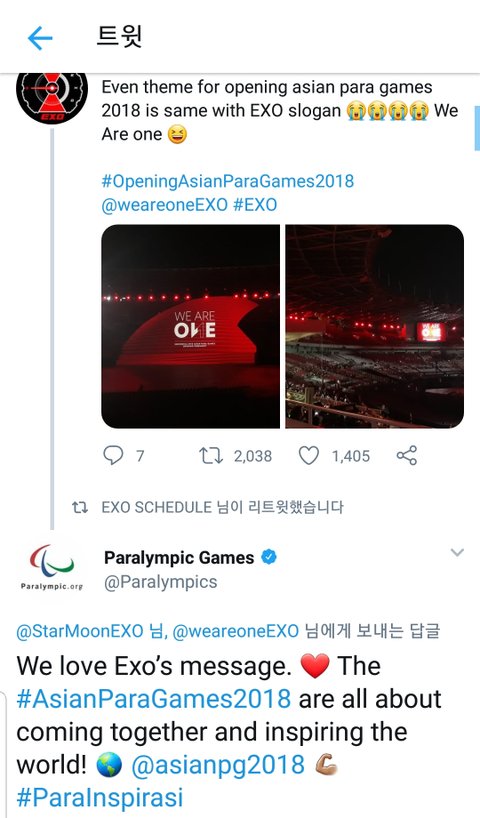
Task: Click the blue scrollbar indicator
Action: (x=477, y=128)
